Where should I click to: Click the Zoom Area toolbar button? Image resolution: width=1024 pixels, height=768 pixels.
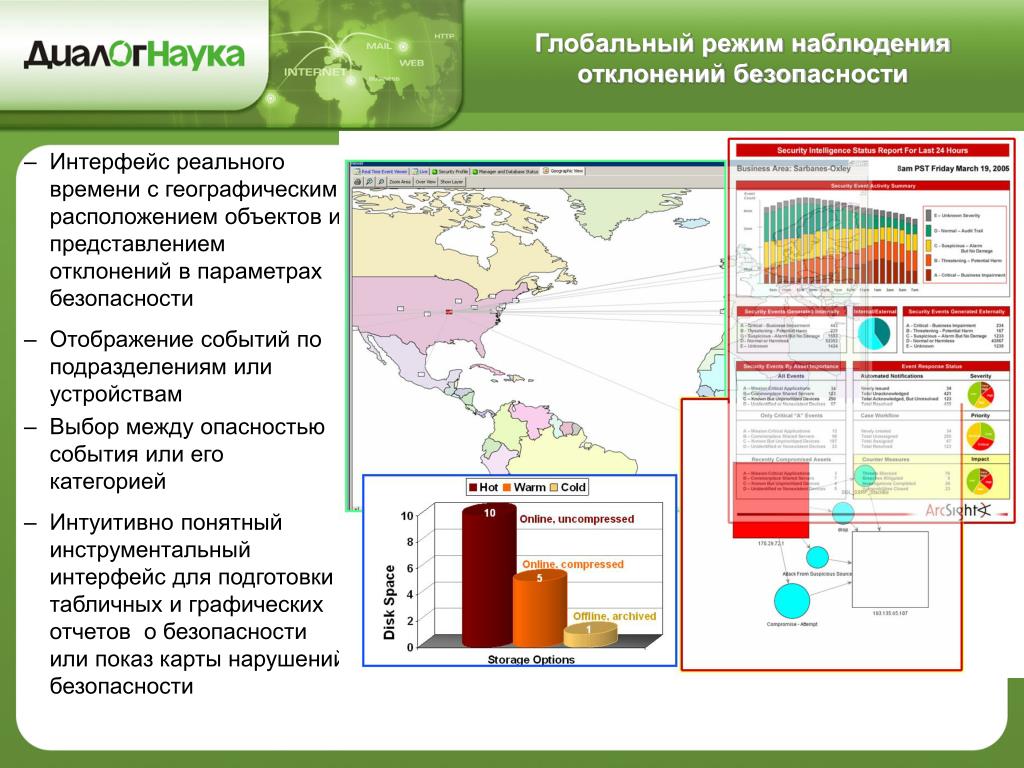pos(400,182)
